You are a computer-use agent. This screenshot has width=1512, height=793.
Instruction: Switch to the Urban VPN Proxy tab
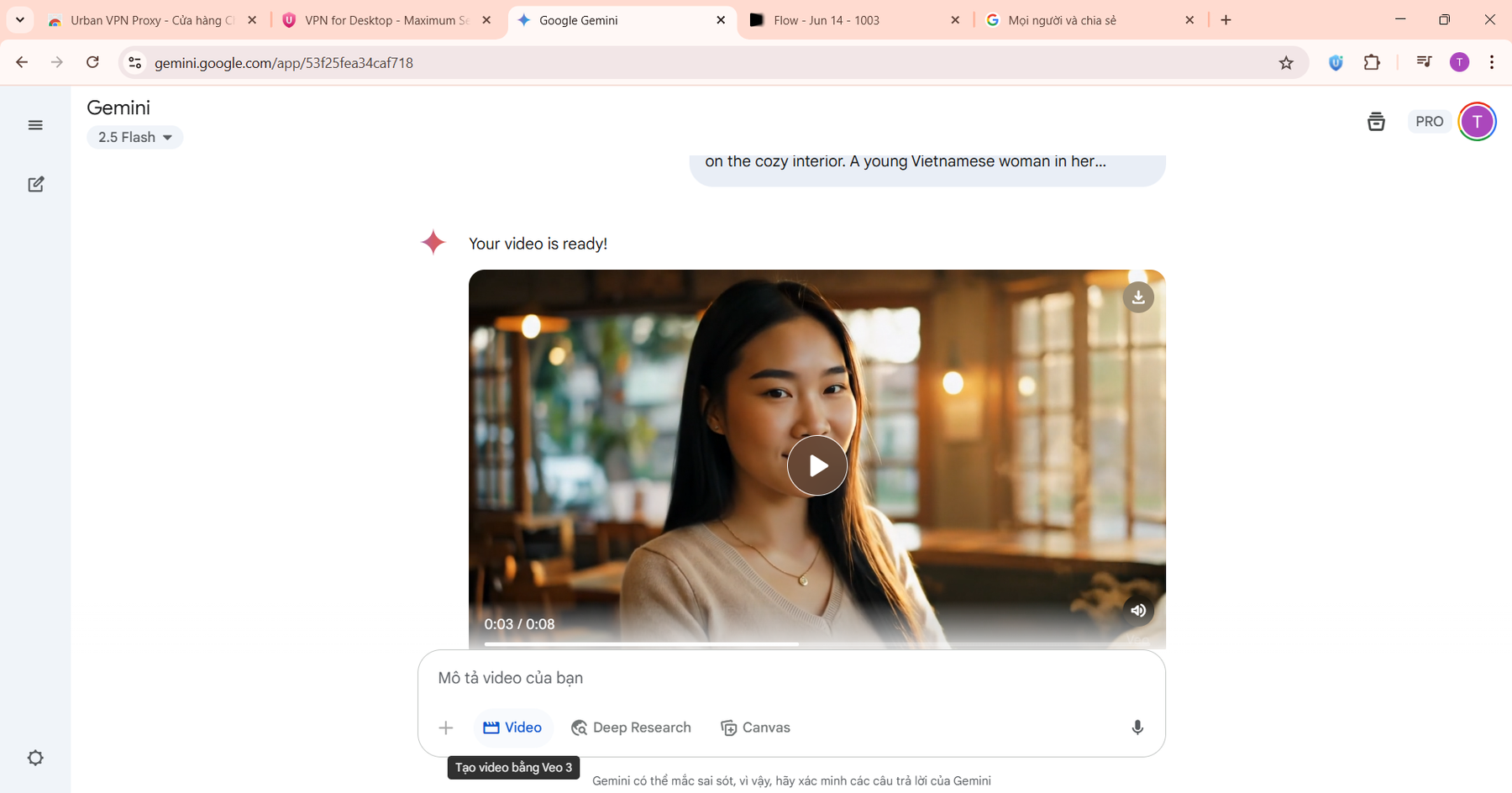pos(143,20)
